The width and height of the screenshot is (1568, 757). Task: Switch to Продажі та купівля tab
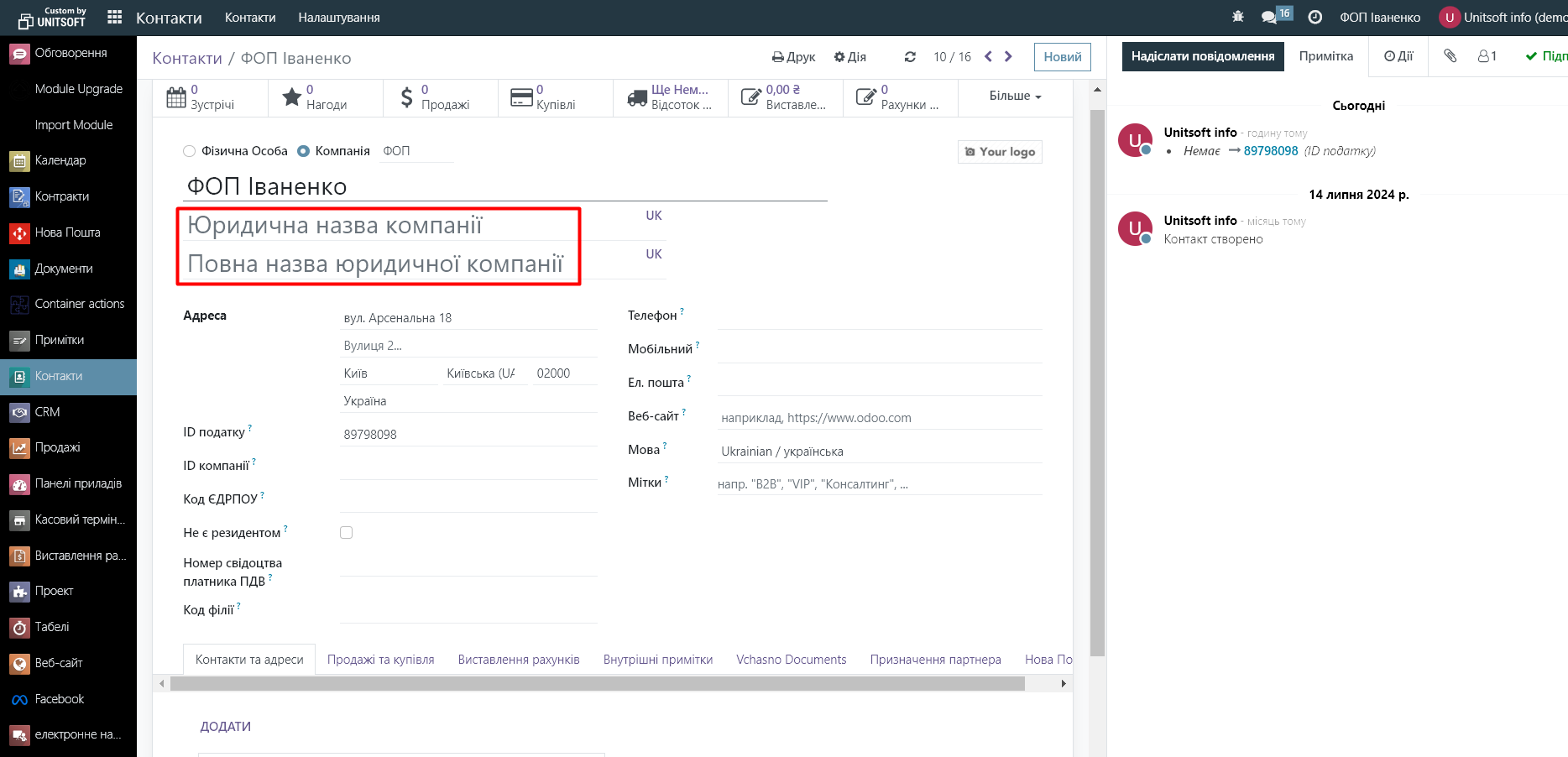coord(380,660)
